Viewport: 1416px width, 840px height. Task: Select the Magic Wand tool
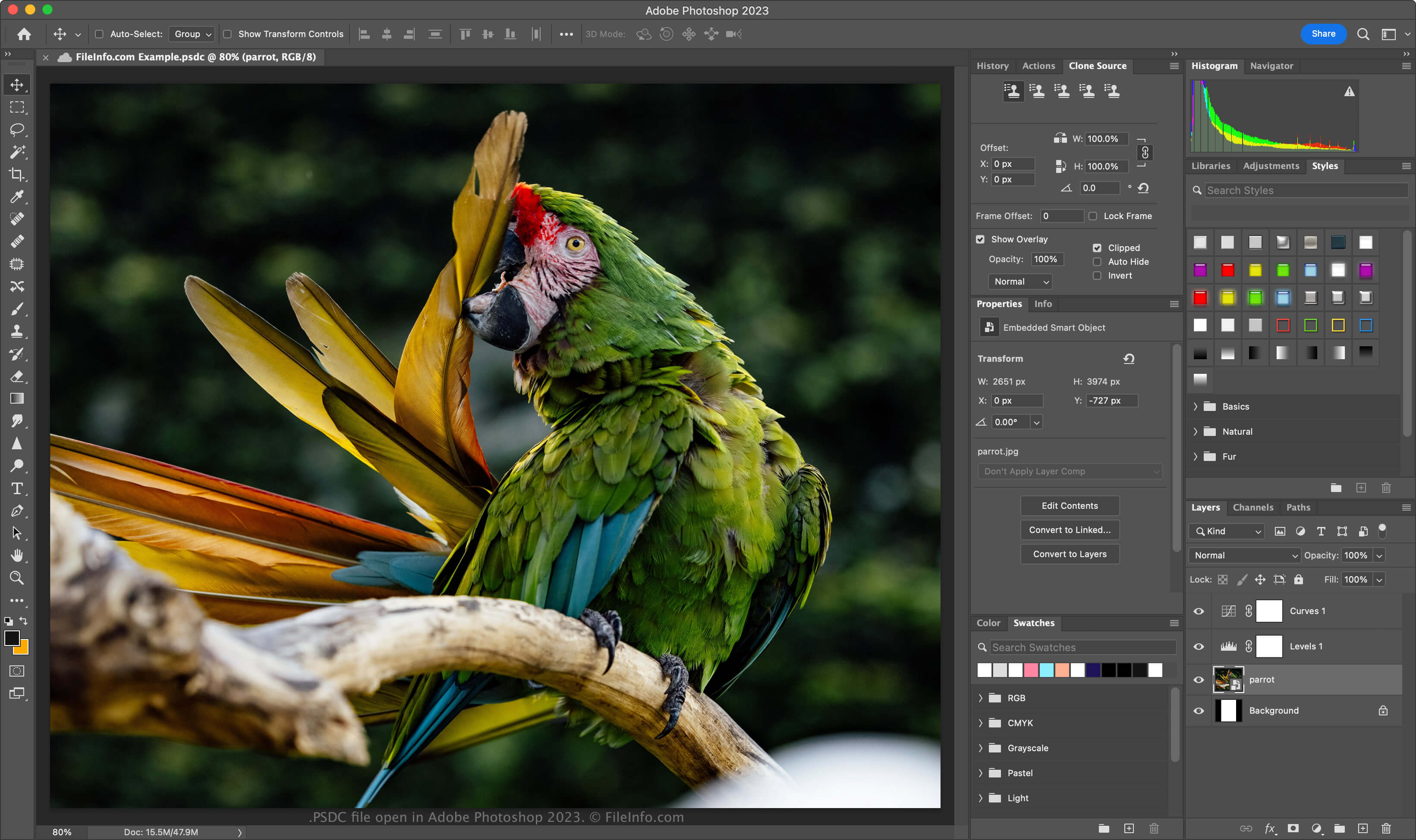[17, 152]
